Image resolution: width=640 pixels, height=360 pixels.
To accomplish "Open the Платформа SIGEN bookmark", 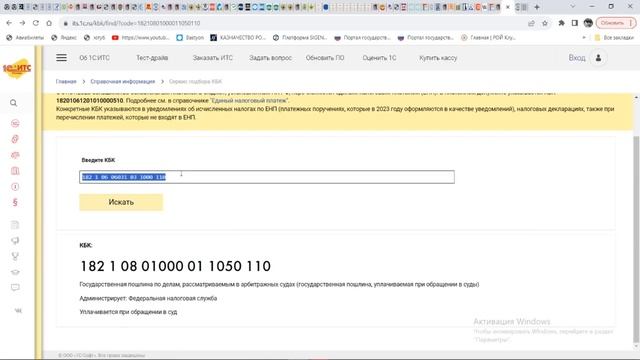I will 300,38.
